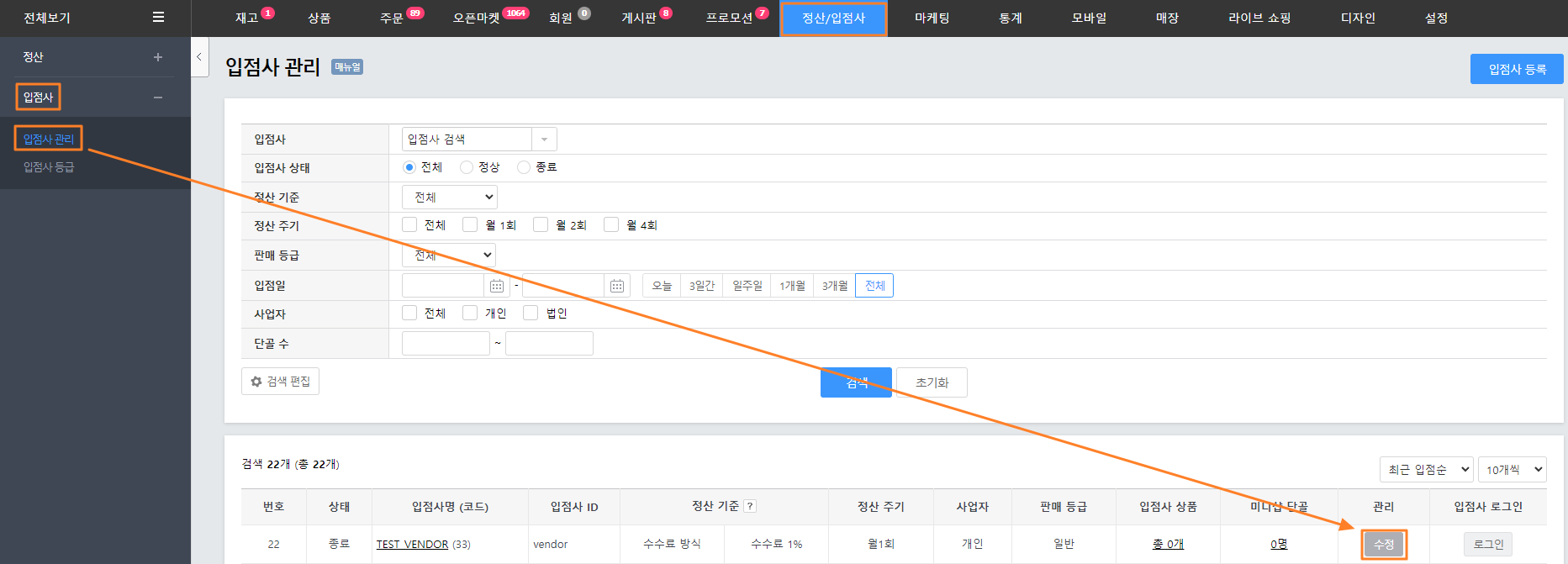Open the 최근 입점순 sort dropdown

click(x=1427, y=470)
